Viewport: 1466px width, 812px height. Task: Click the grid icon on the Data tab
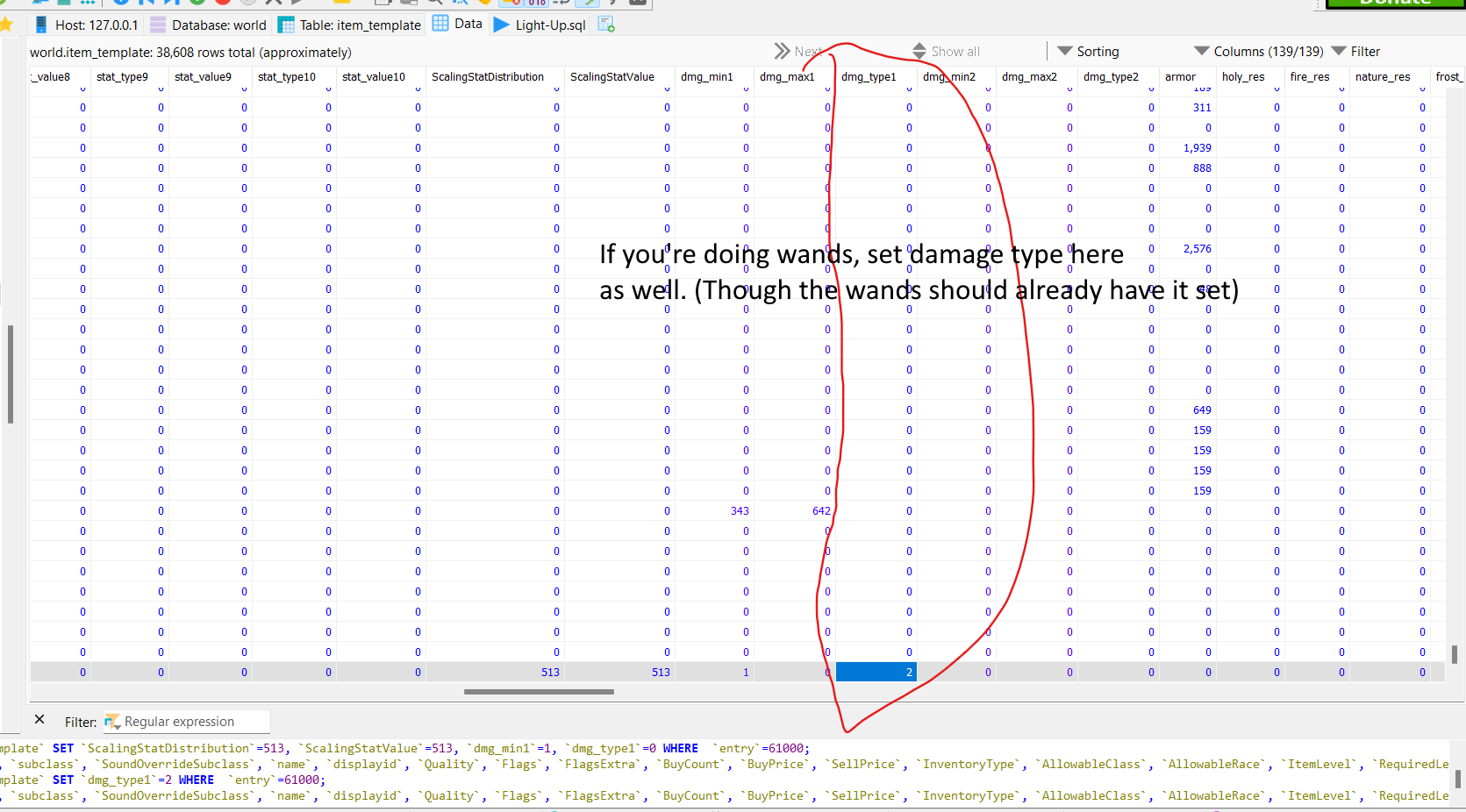[440, 23]
